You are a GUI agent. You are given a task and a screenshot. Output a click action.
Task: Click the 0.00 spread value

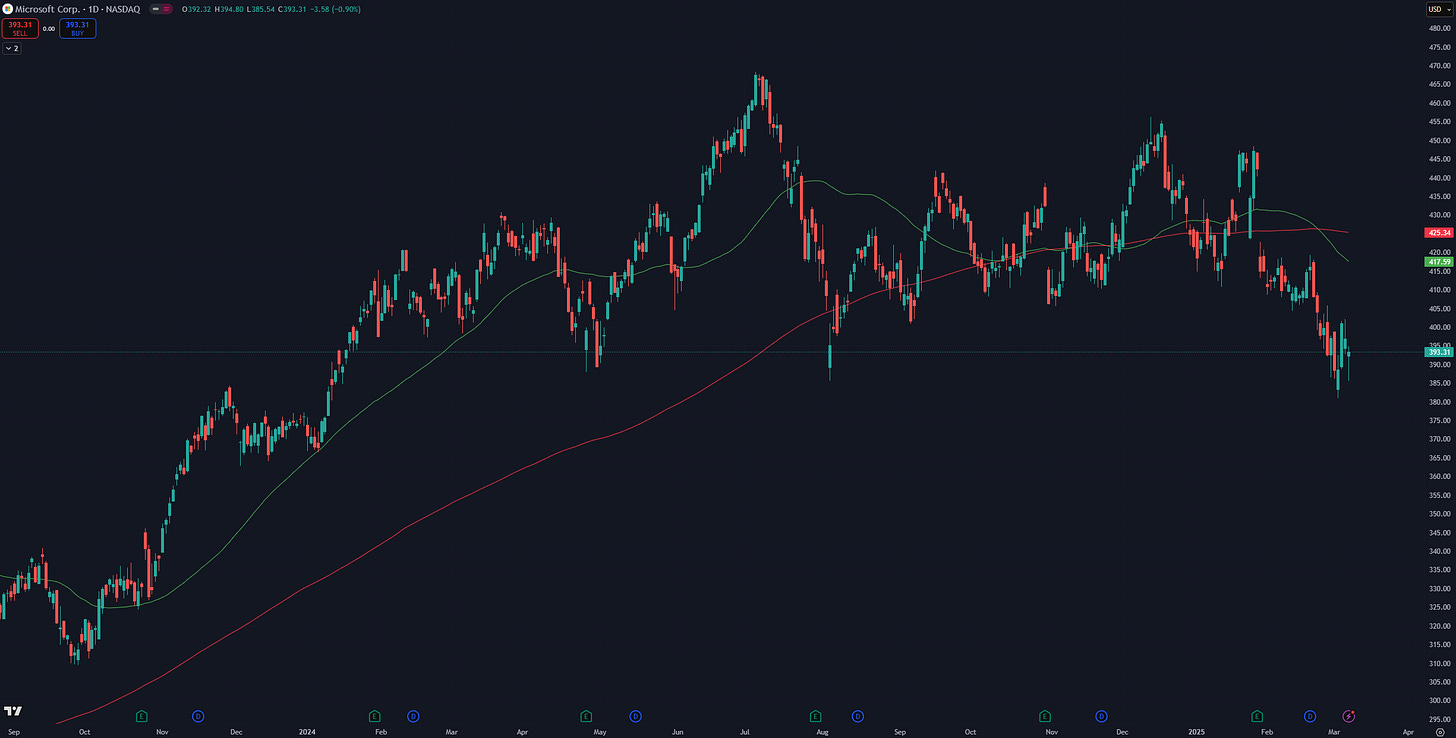tap(48, 28)
